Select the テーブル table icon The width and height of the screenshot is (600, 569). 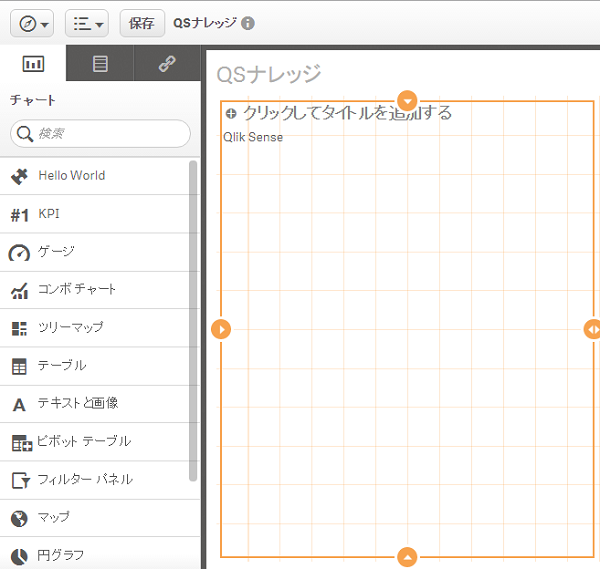tap(19, 366)
